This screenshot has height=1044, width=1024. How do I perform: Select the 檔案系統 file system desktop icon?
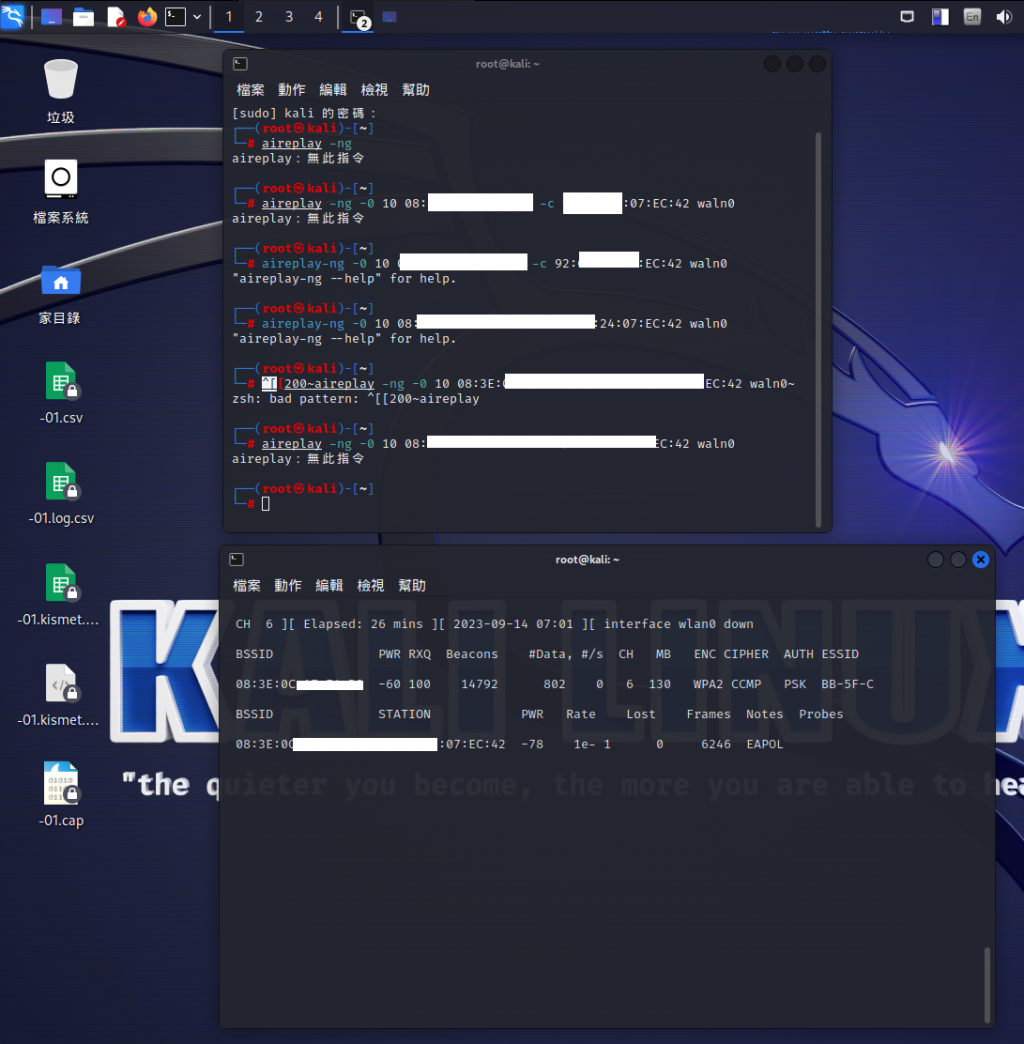61,192
